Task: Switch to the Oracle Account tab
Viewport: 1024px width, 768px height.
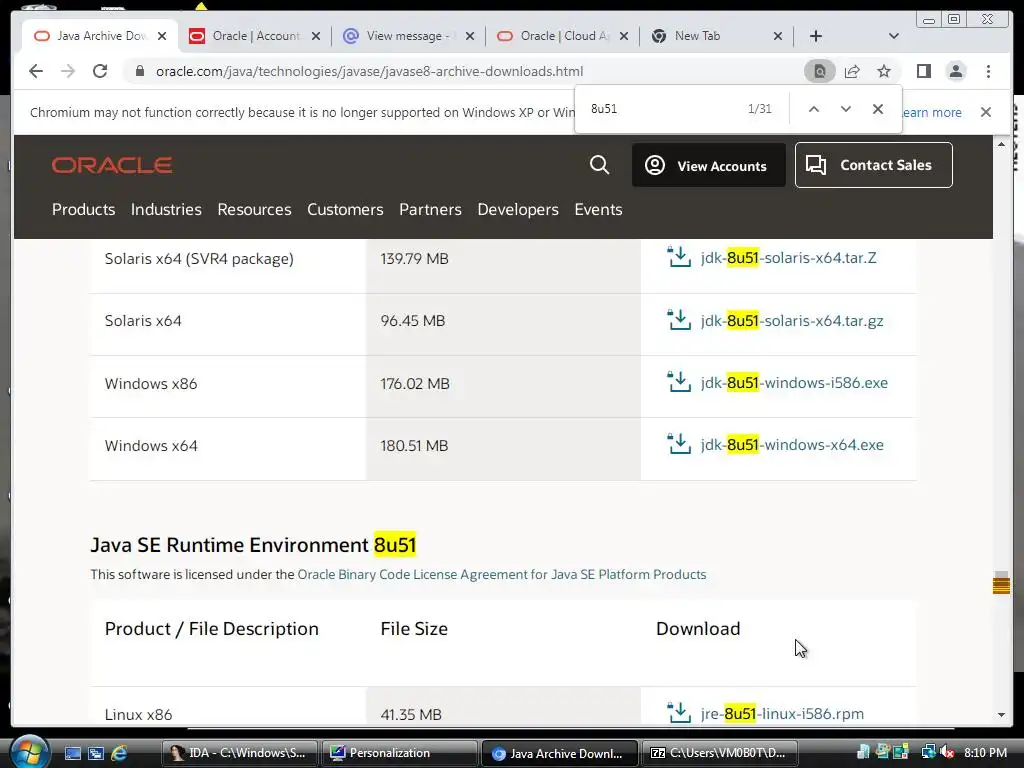Action: point(255,36)
